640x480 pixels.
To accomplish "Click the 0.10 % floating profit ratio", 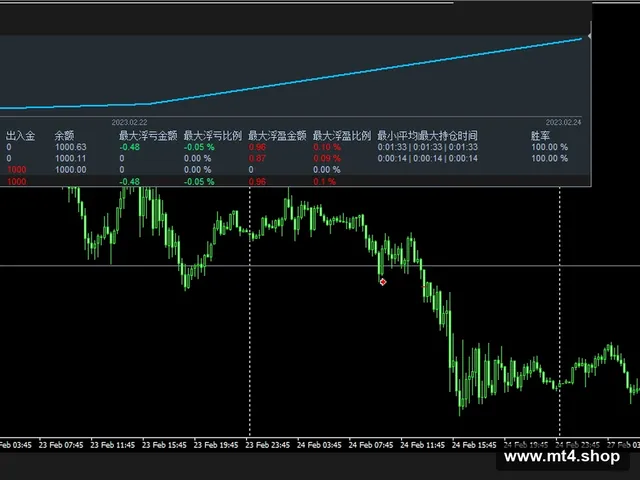I will 327,147.
